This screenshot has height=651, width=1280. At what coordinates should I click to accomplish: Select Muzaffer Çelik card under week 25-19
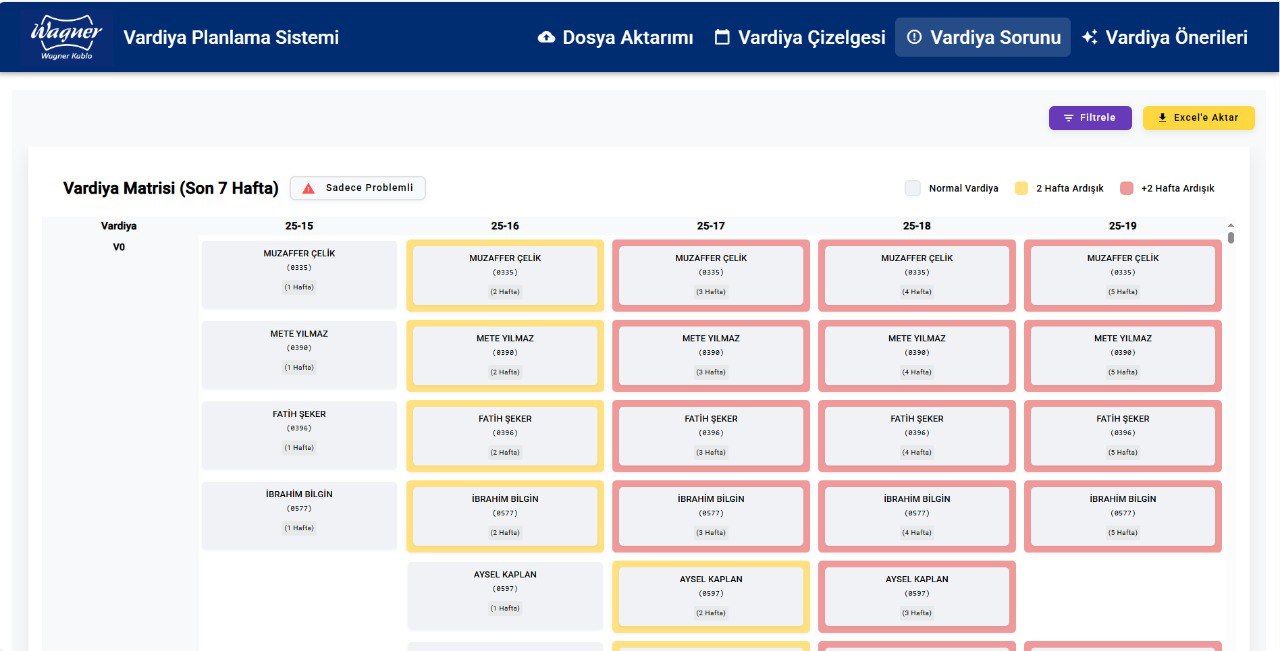pyautogui.click(x=1122, y=273)
